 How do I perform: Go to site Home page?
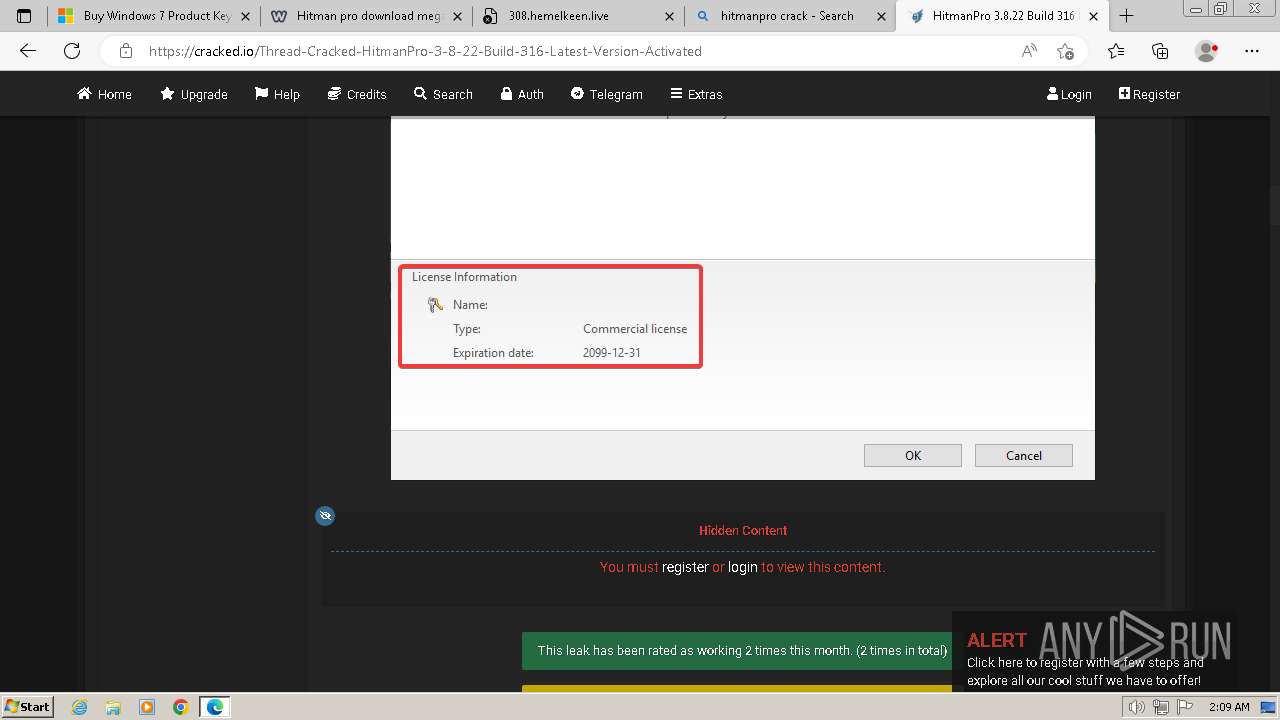[104, 94]
